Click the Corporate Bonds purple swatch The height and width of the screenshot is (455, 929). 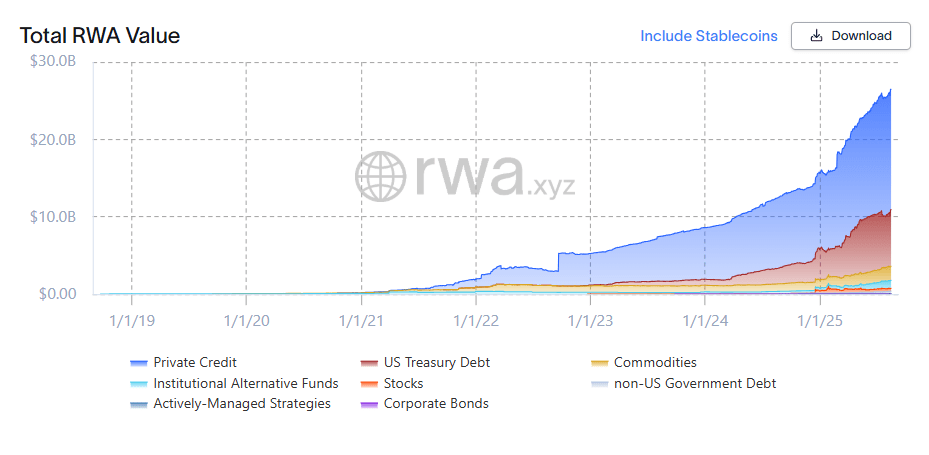369,405
